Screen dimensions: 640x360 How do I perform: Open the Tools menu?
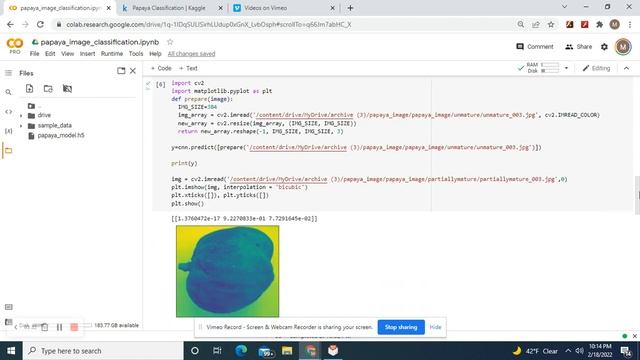136,54
